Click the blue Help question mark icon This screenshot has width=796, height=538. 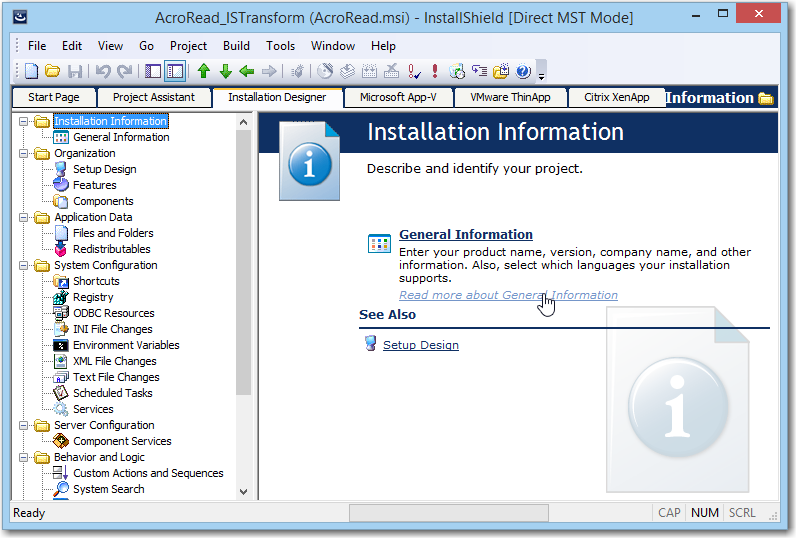coord(522,71)
